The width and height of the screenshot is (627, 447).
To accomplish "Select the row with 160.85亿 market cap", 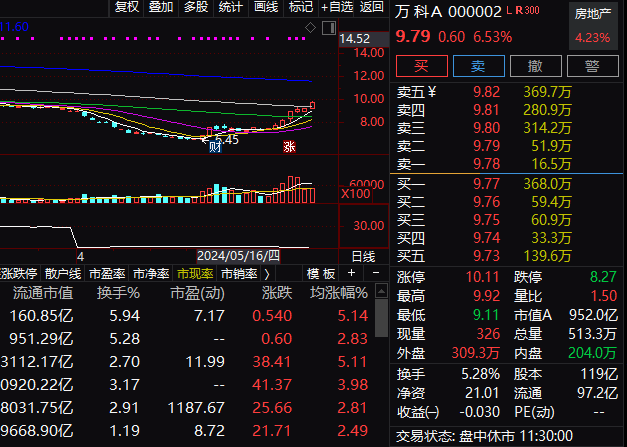I will [187, 316].
